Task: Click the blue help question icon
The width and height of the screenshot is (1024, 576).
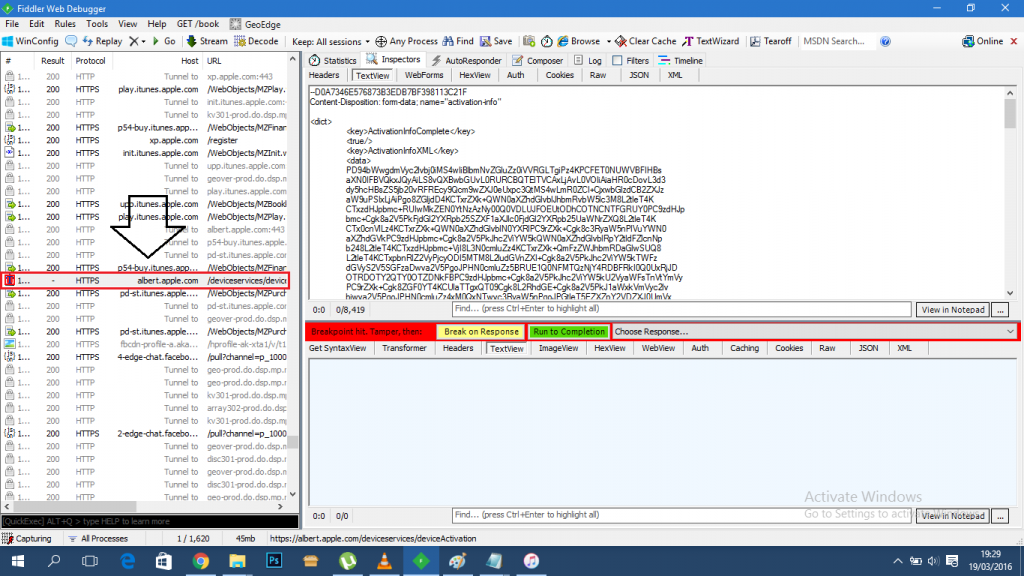Action: click(x=886, y=41)
